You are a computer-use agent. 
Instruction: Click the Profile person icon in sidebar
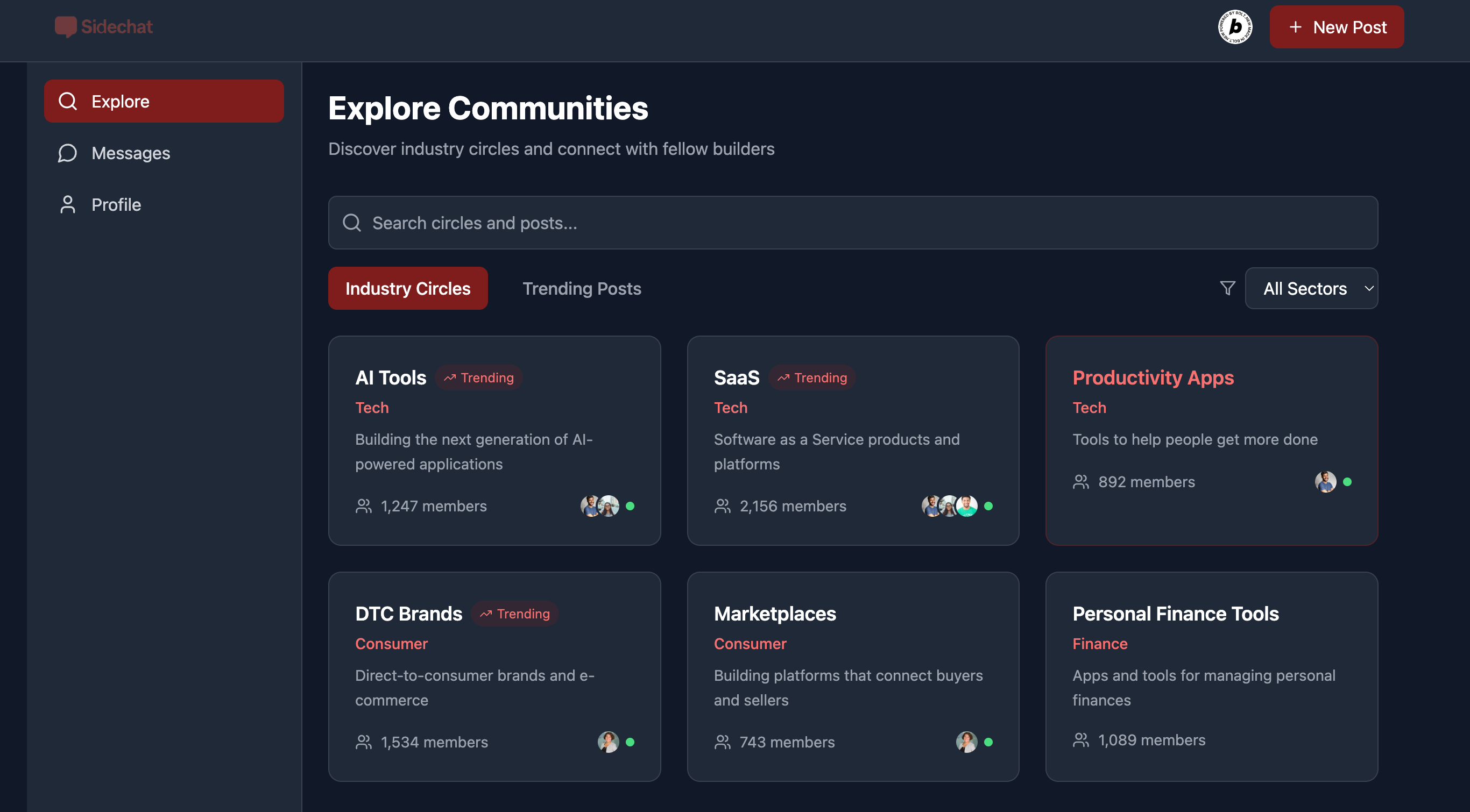coord(67,205)
